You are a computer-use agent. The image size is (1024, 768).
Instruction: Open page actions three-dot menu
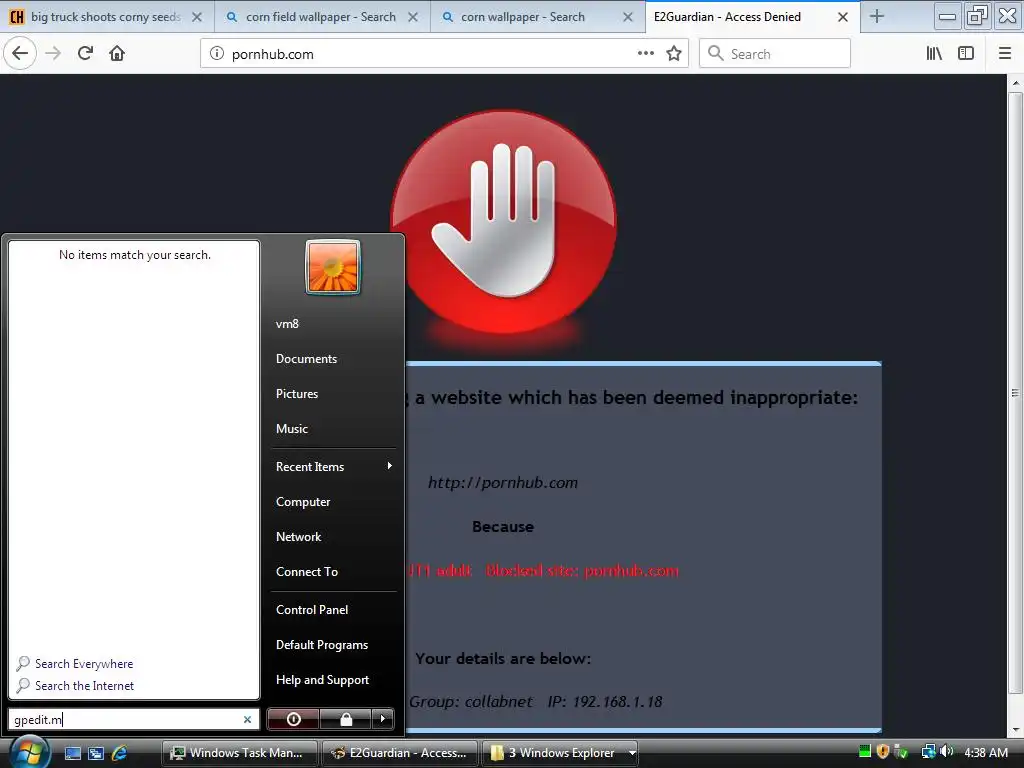(645, 54)
